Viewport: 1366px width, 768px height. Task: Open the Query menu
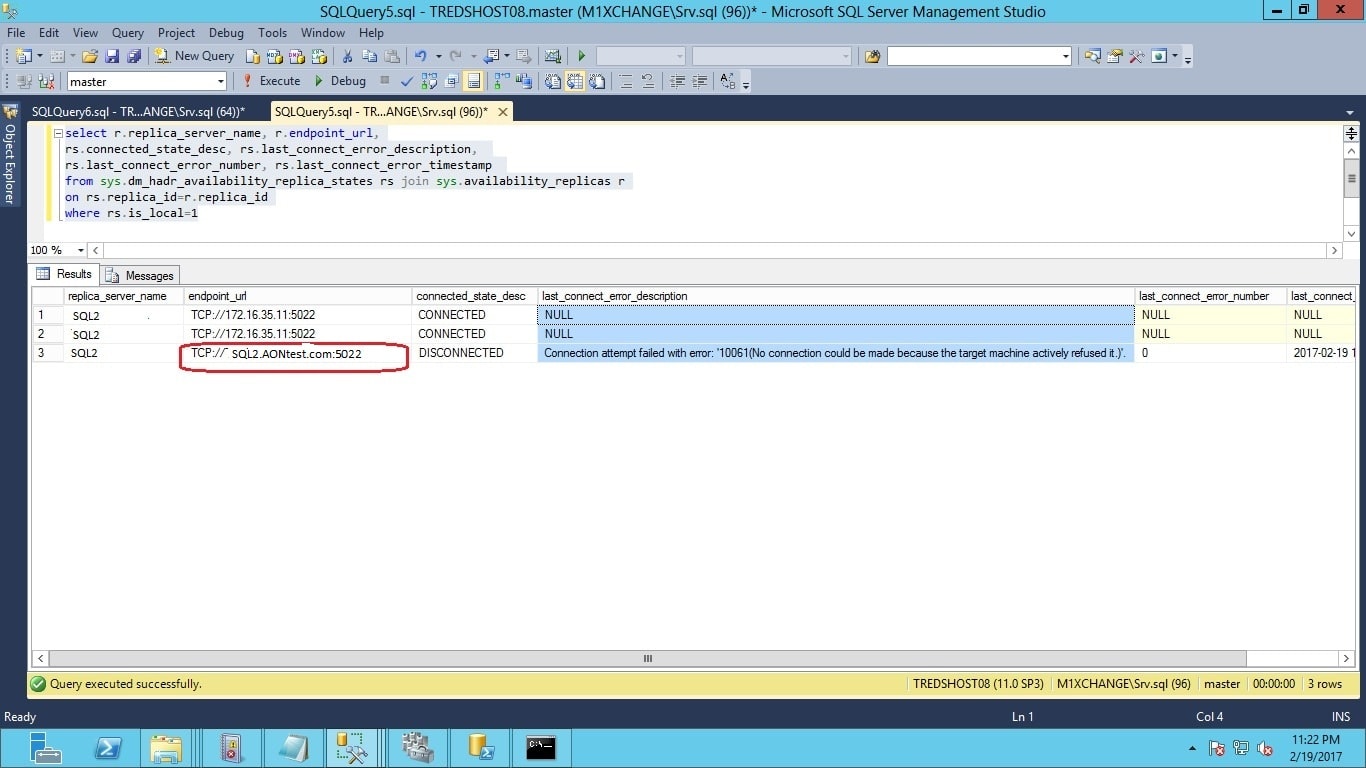(128, 33)
